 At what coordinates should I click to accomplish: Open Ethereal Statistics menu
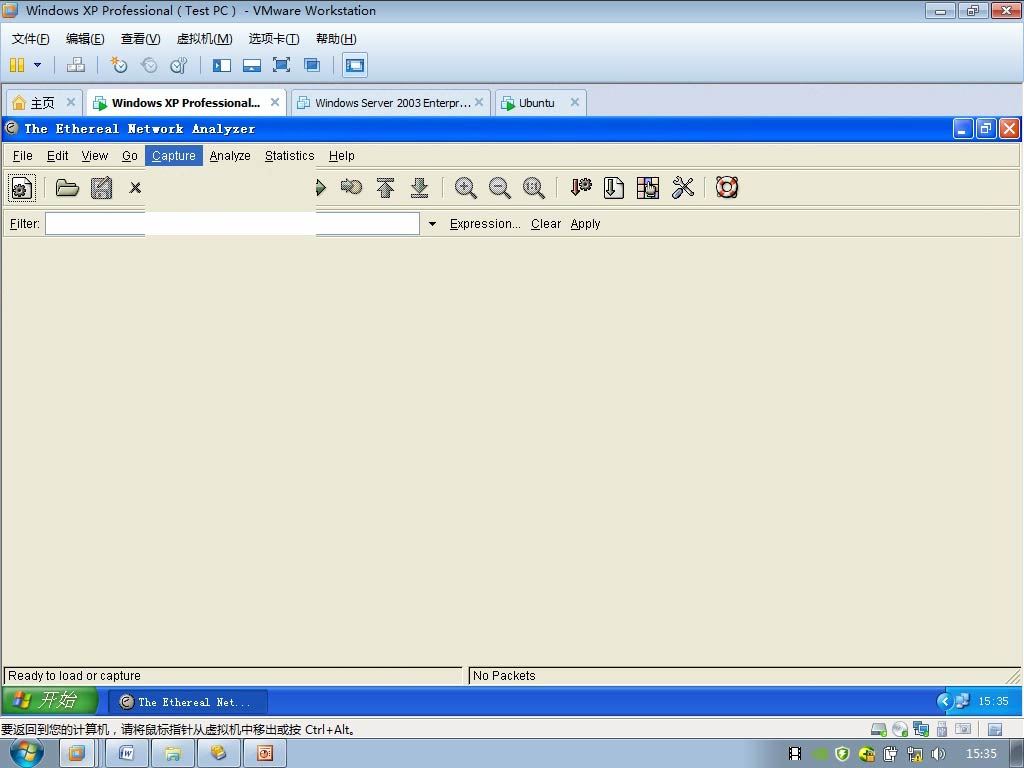(x=289, y=155)
